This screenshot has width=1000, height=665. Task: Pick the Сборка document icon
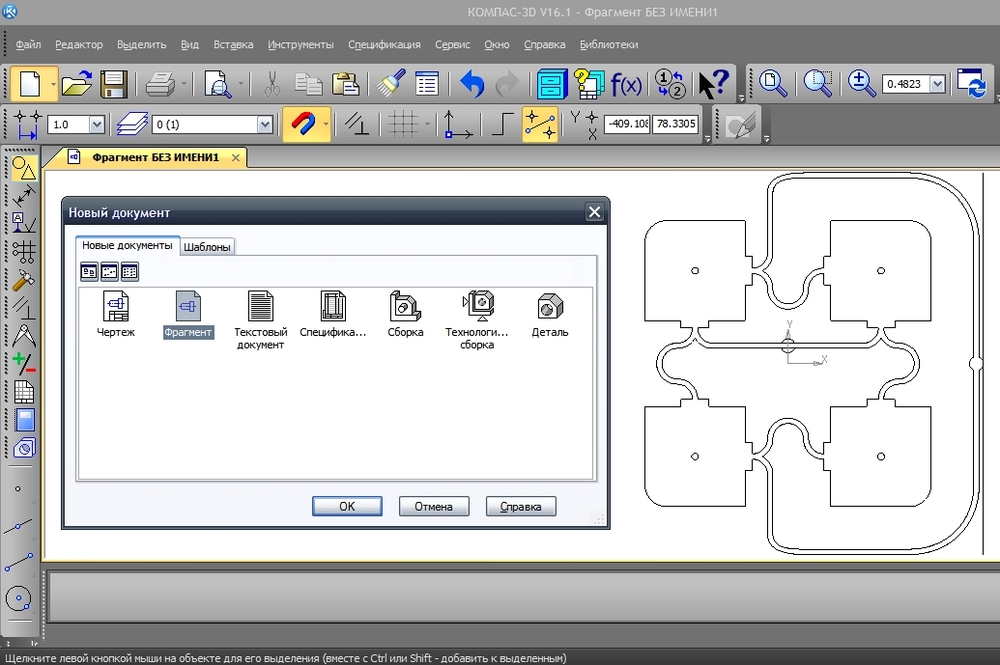coord(405,307)
